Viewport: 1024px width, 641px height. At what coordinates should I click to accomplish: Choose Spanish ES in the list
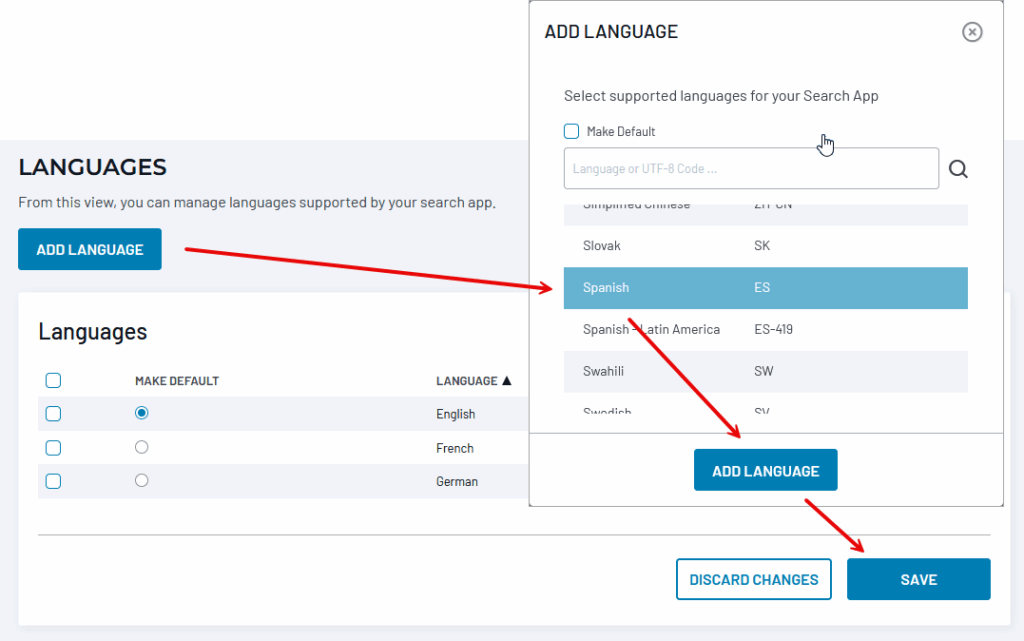point(765,288)
